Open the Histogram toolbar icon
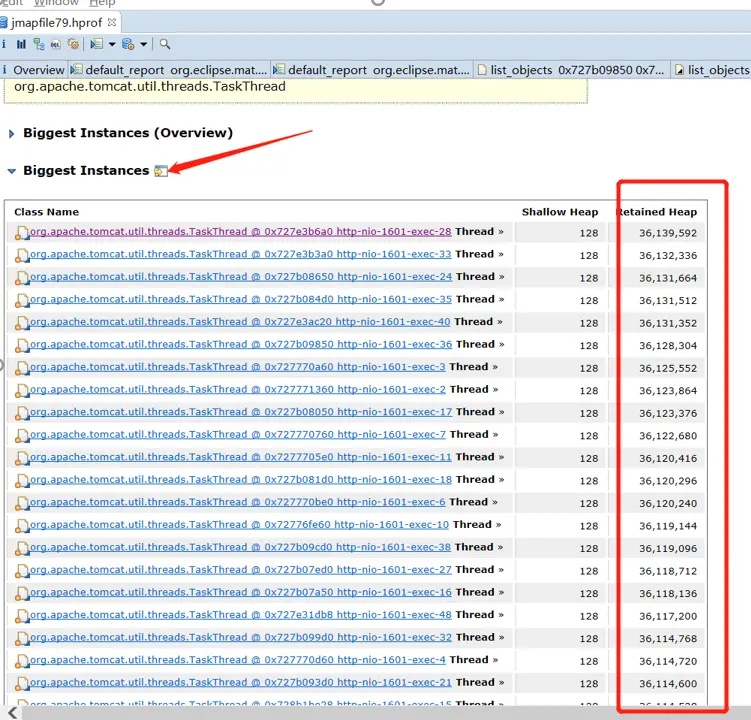Screen dimensions: 751x720 pyautogui.click(x=21, y=45)
